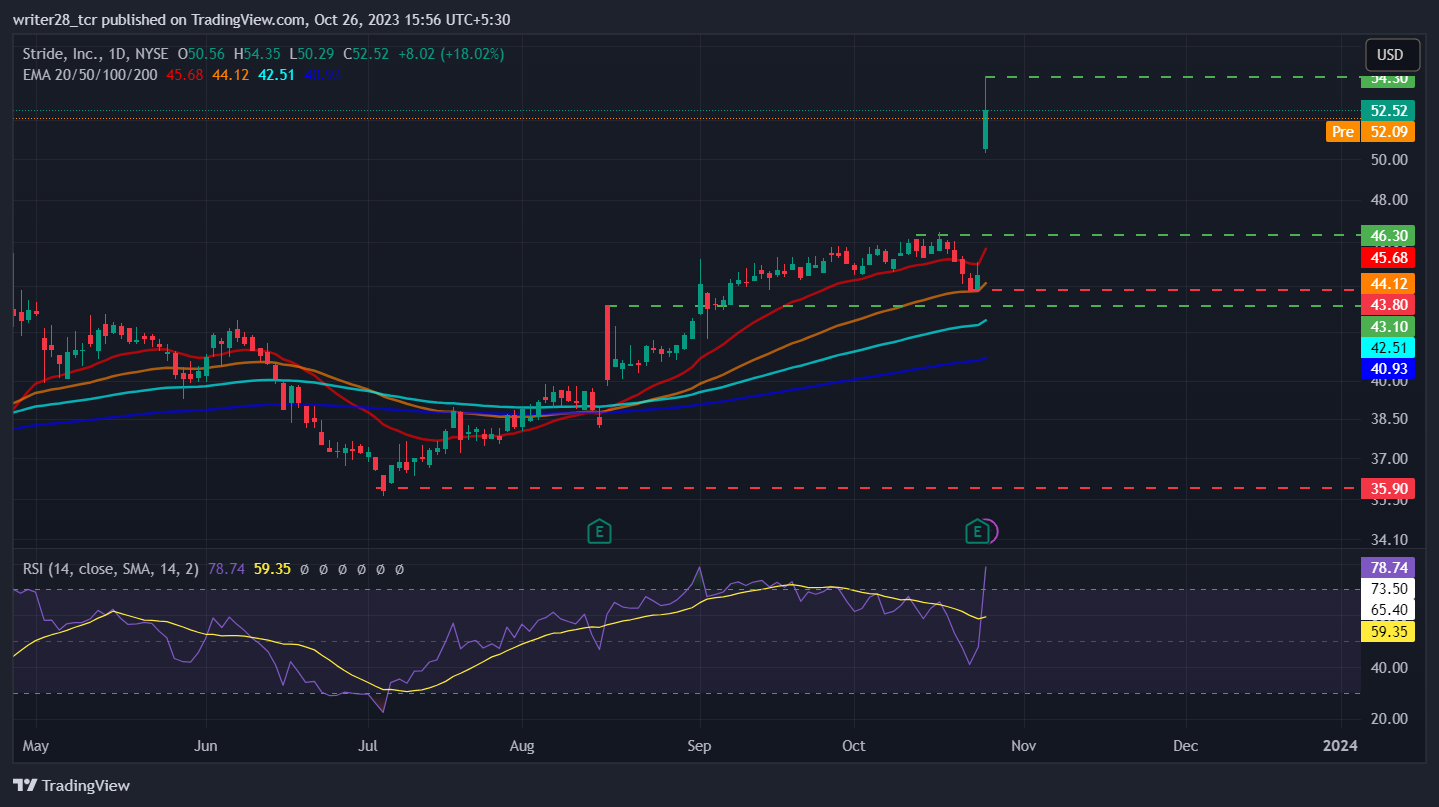1439x807 pixels.
Task: Click the TradingView logo
Action: (x=71, y=785)
